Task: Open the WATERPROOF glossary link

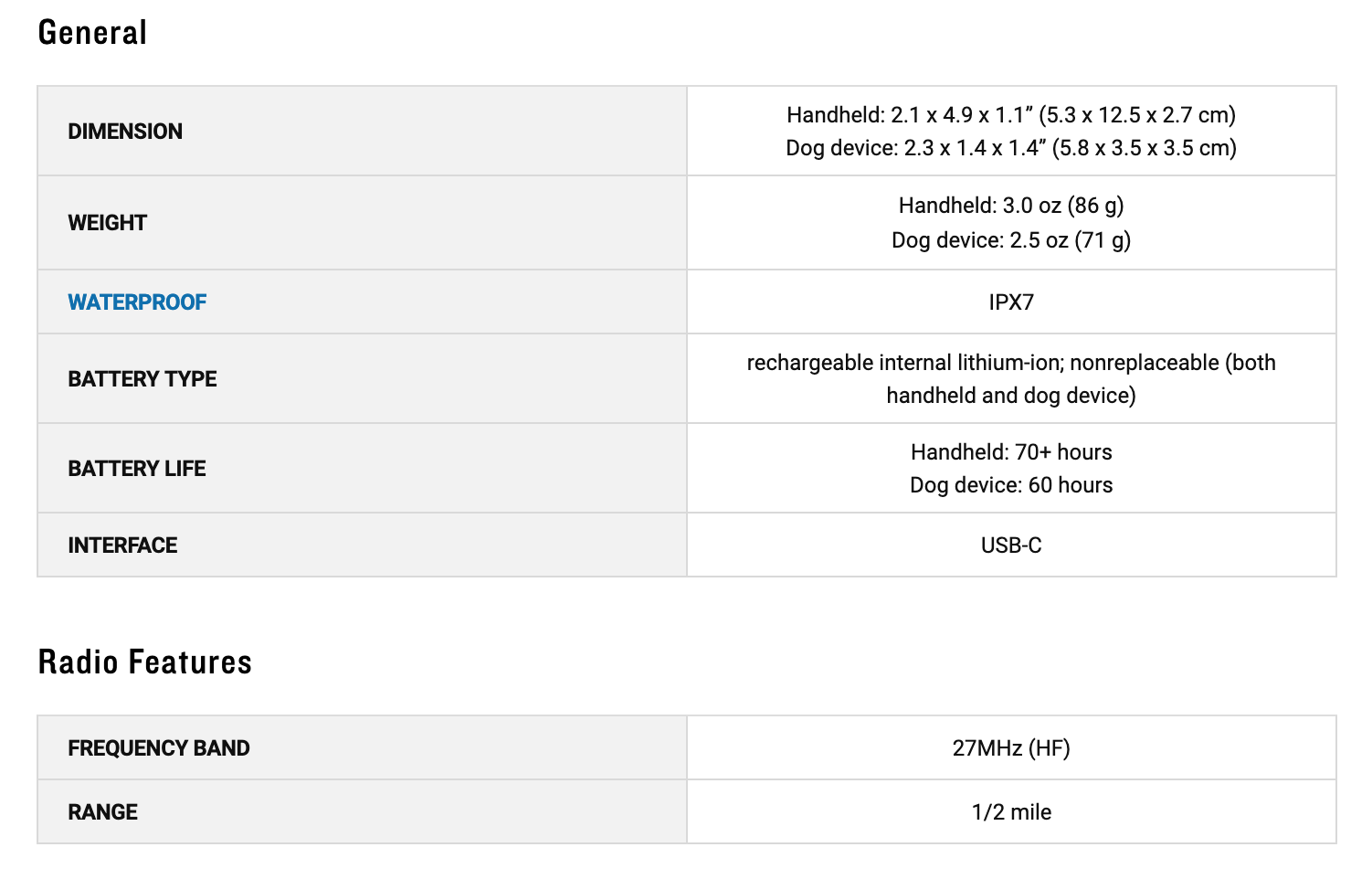Action: coord(137,302)
